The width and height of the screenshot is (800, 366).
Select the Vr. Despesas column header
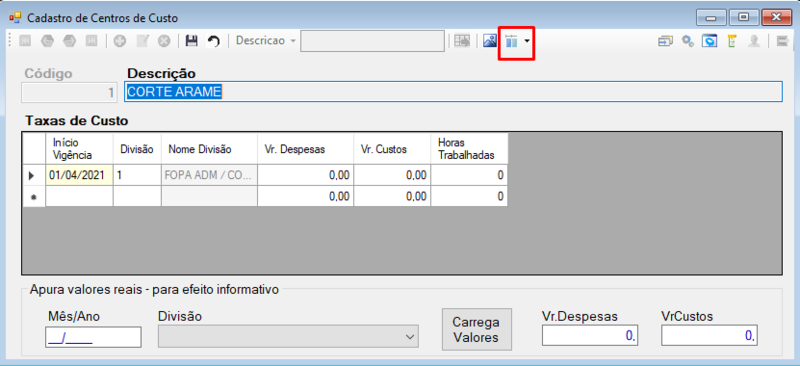point(305,149)
